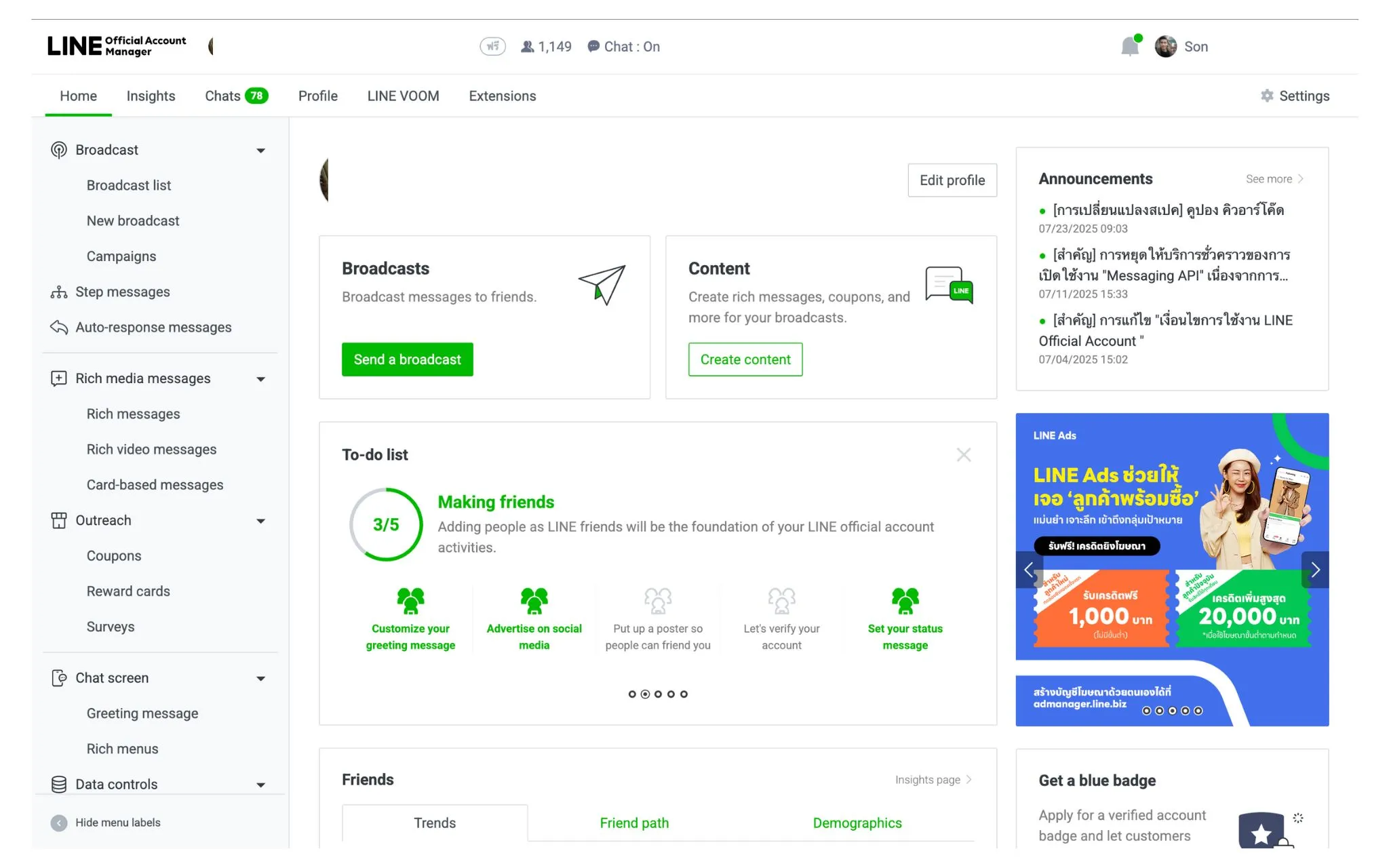Viewport: 1389px width, 868px height.
Task: Click Set your status message icon
Action: click(x=905, y=600)
